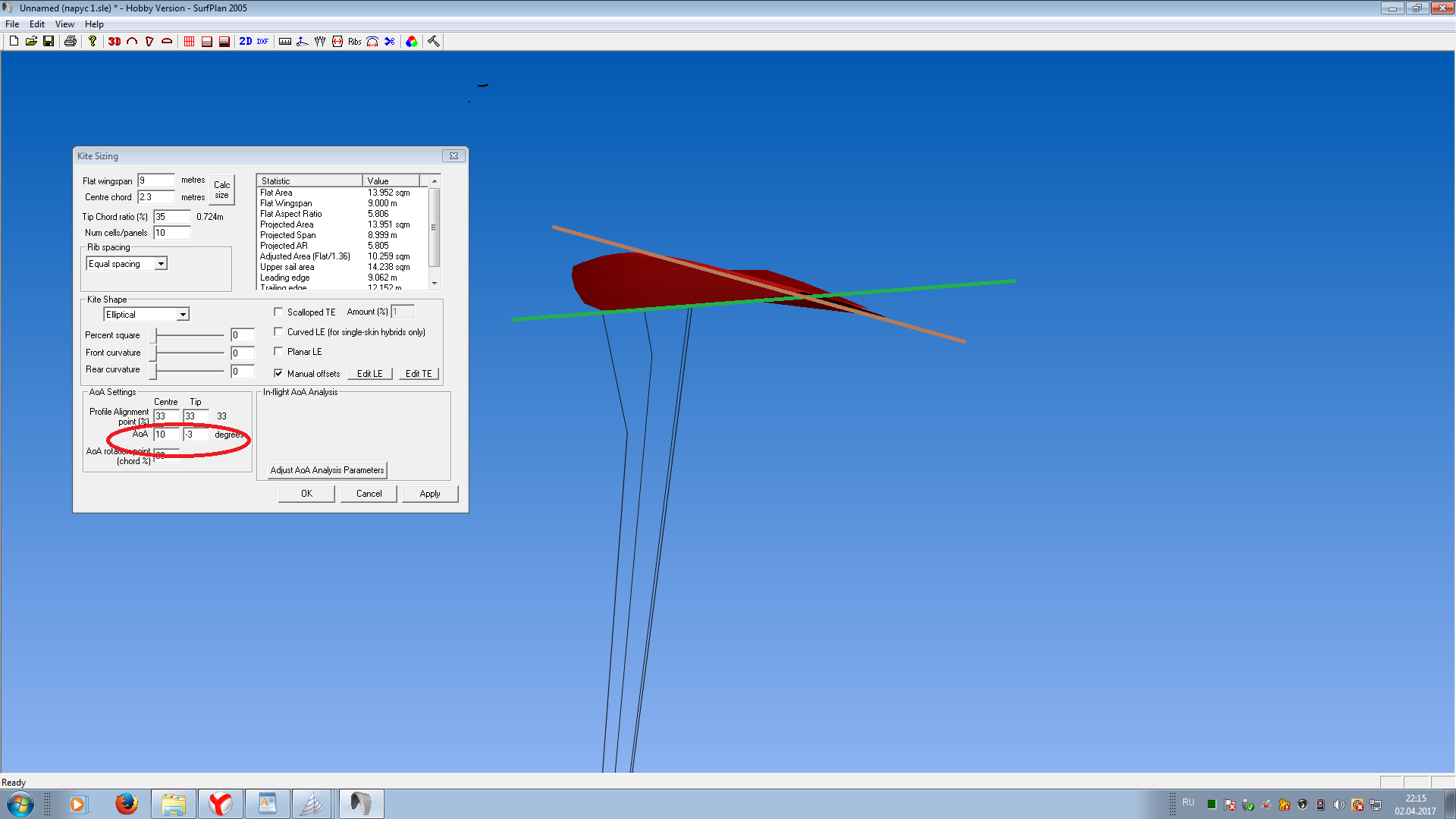Image resolution: width=1456 pixels, height=819 pixels.
Task: Switch to the 3D view toolbar icon
Action: (115, 42)
